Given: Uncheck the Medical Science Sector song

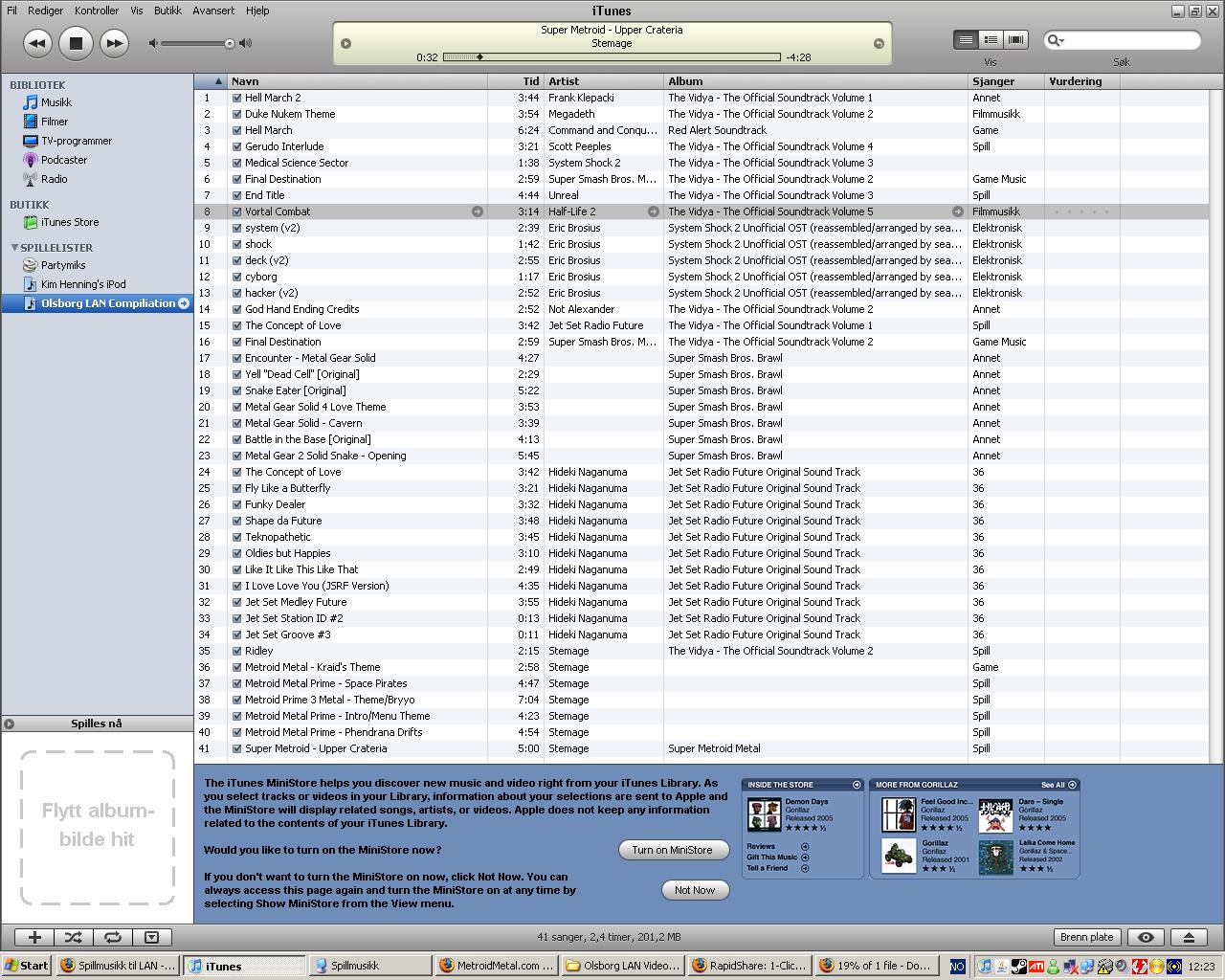Looking at the screenshot, I should point(236,163).
